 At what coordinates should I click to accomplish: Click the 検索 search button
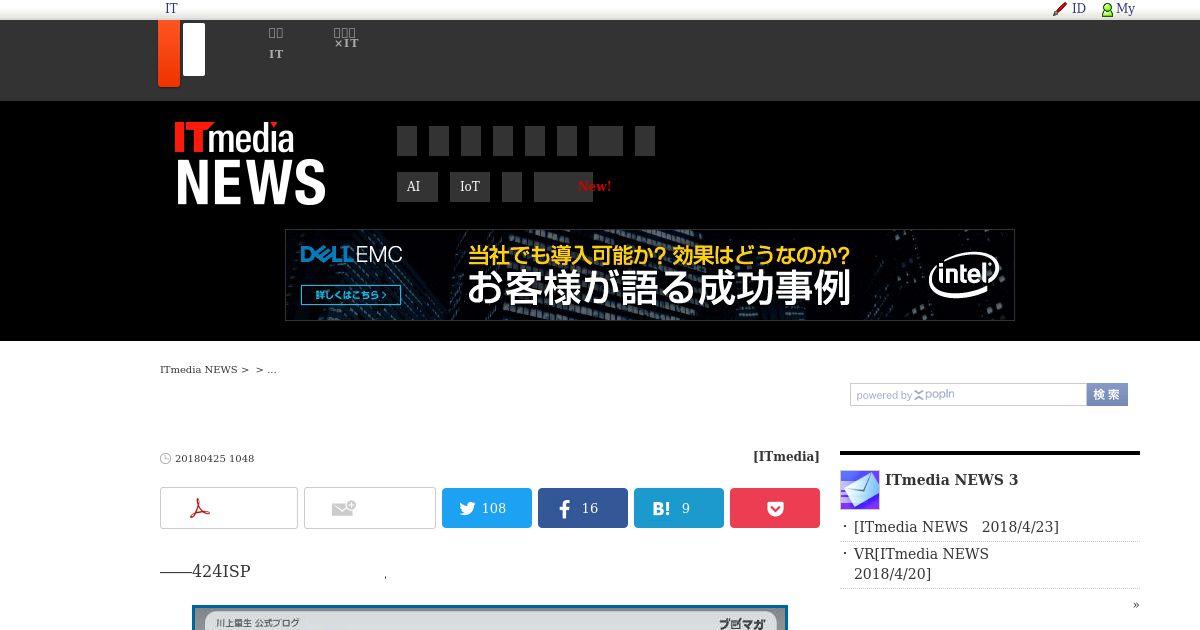click(1107, 395)
